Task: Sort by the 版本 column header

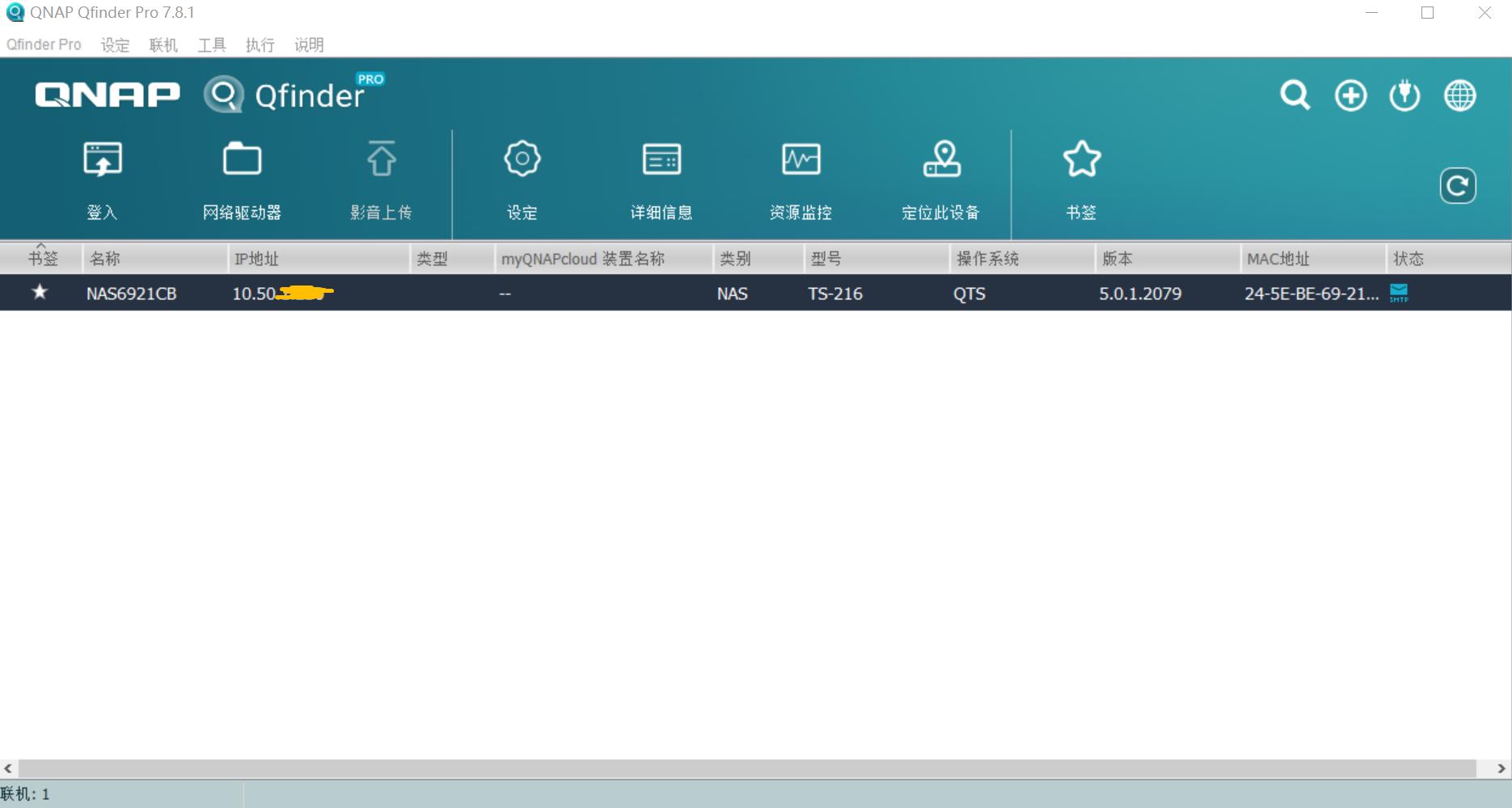Action: 1168,259
